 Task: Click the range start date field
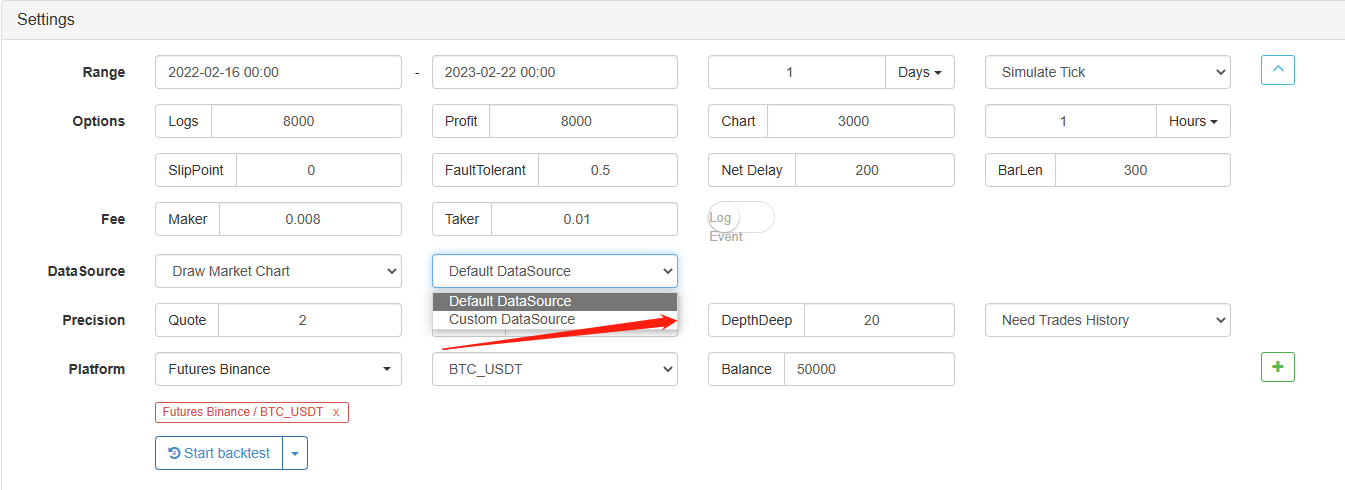pos(278,72)
